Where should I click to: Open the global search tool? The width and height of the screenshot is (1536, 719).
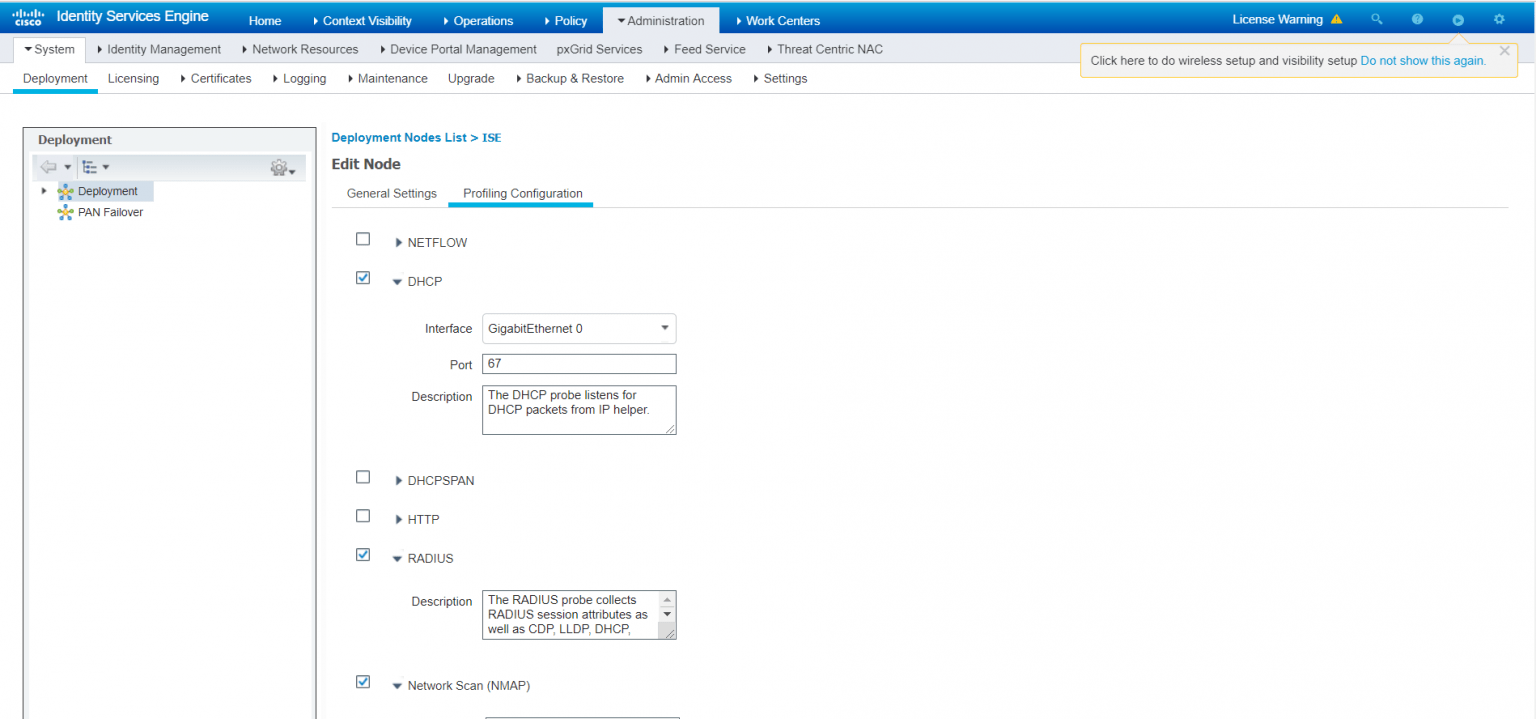[1377, 19]
